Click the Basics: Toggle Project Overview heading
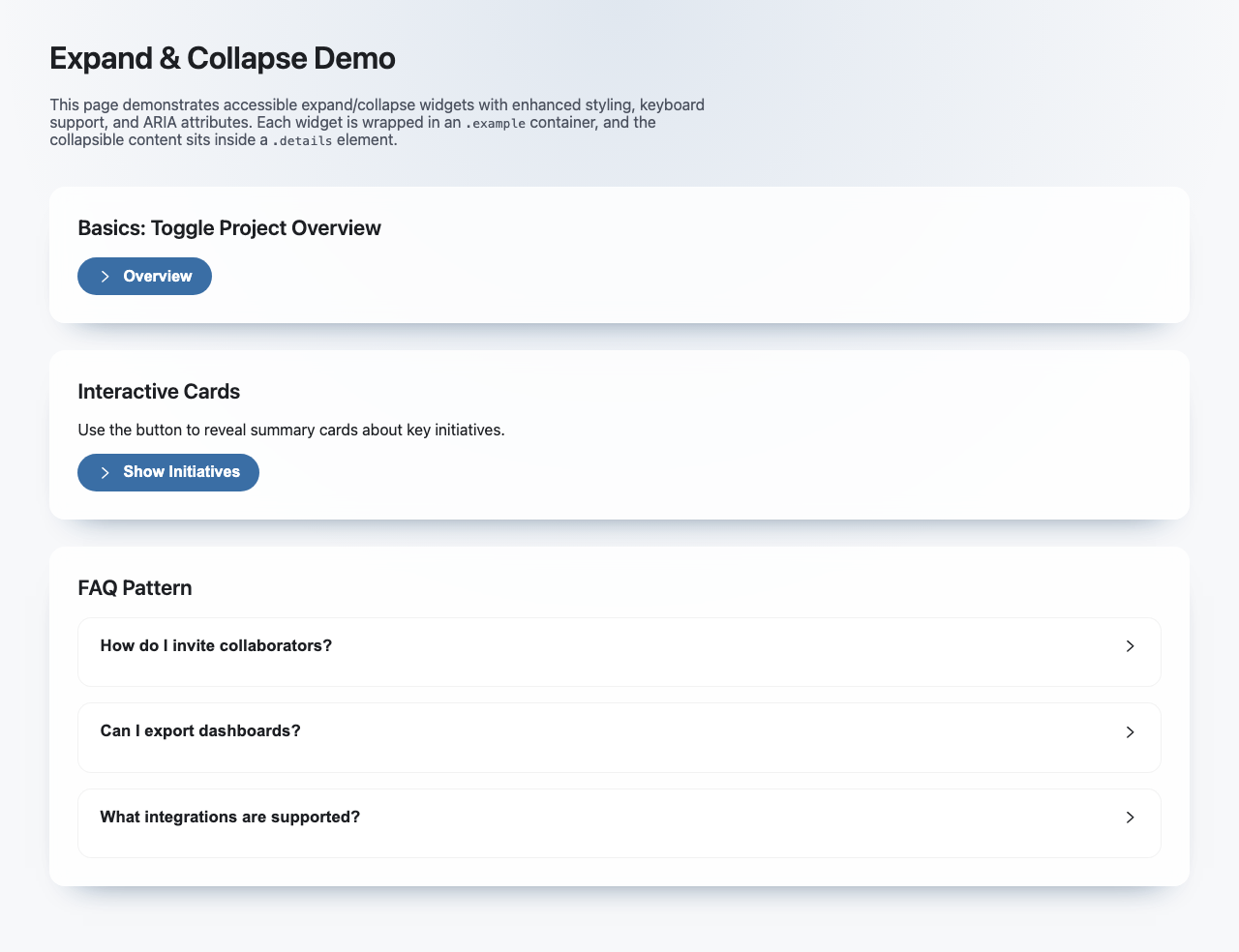This screenshot has height=952, width=1239. (x=229, y=228)
